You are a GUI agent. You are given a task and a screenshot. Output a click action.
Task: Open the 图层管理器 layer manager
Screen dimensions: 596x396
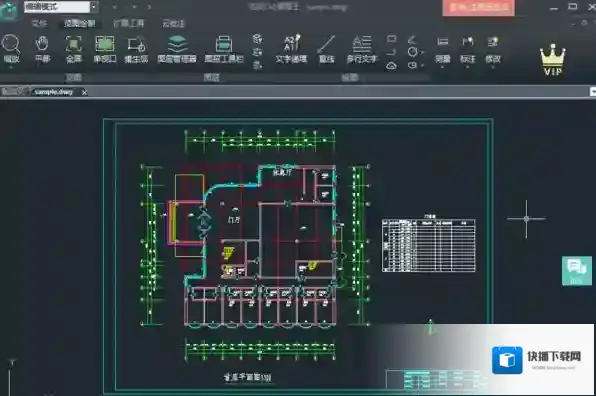177,48
